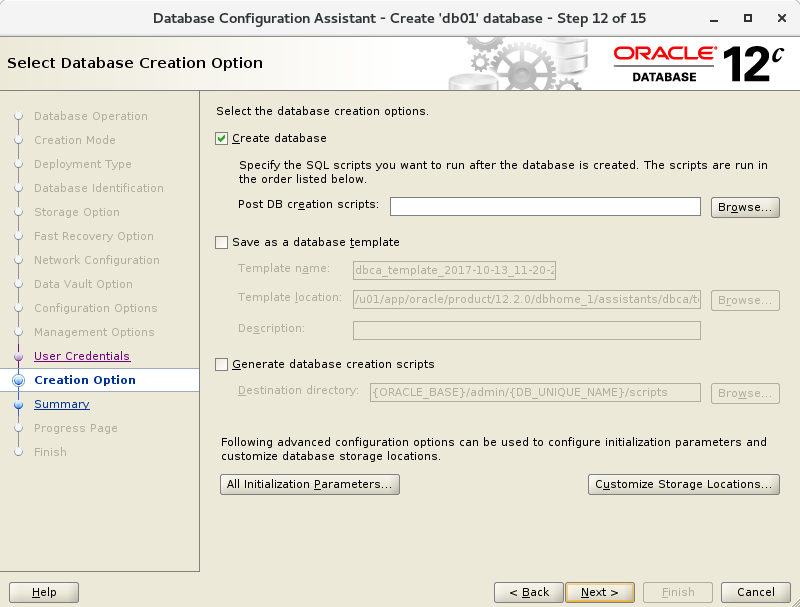
Task: Click the 'Post DB creation scripts:' label
Action: coord(309,205)
